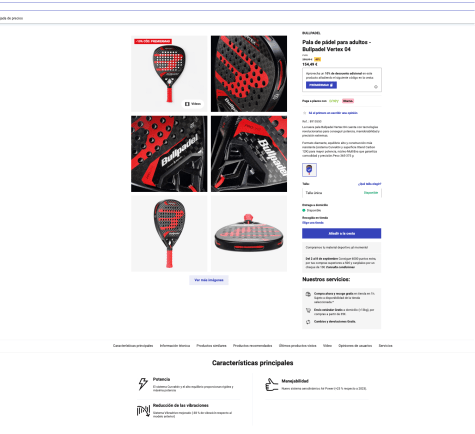Copy the blue discount promo code button

point(321,85)
